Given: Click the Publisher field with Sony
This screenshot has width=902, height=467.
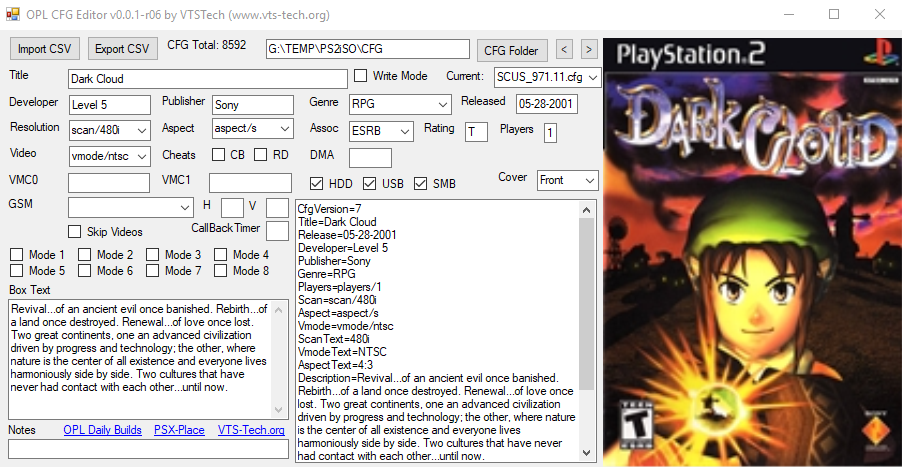Looking at the screenshot, I should 253,105.
